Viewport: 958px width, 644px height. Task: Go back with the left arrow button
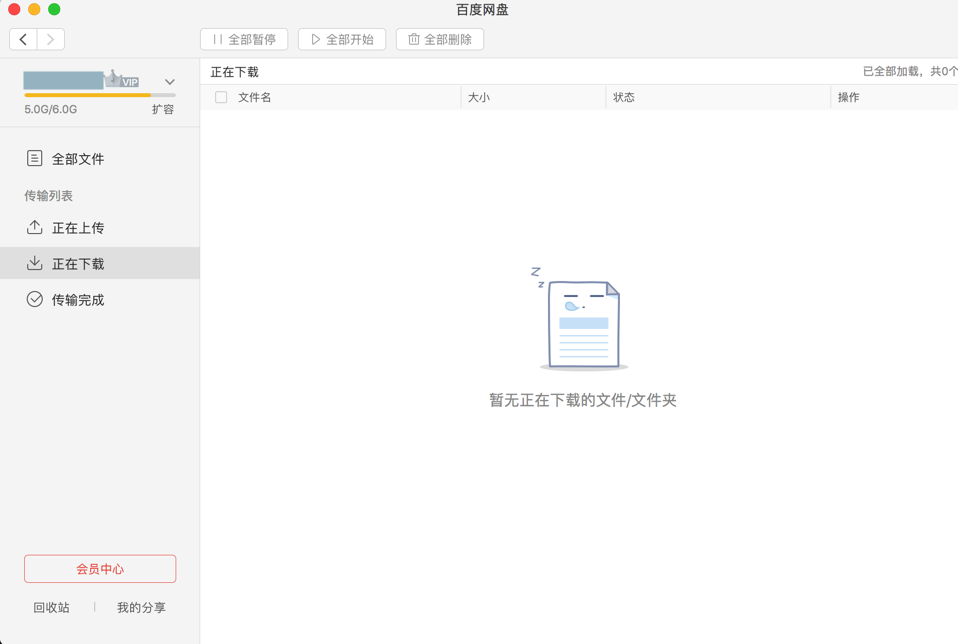(23, 40)
